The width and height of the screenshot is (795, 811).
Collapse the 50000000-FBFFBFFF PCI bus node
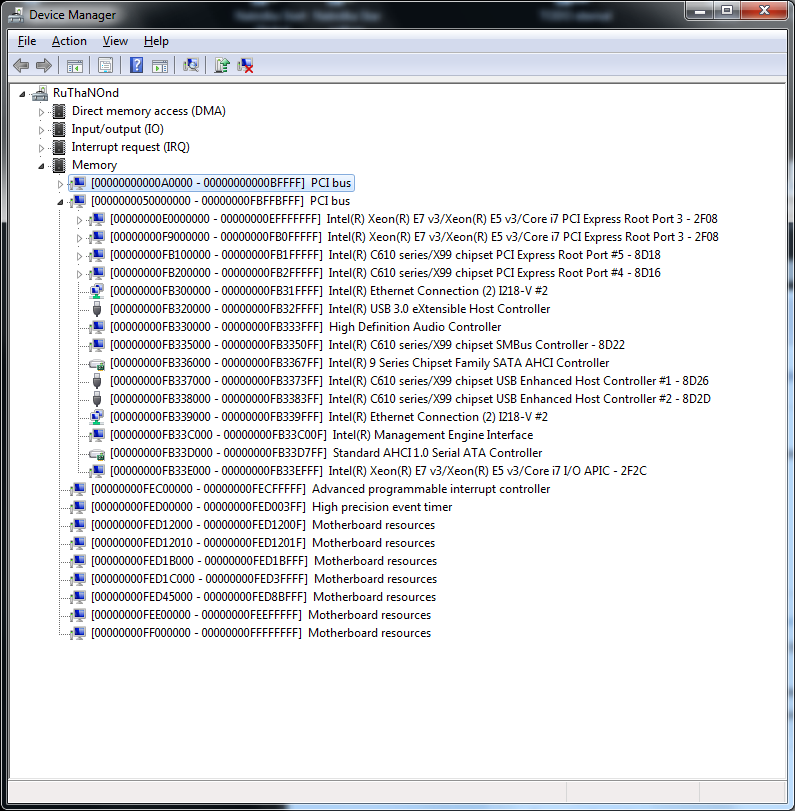pos(60,202)
